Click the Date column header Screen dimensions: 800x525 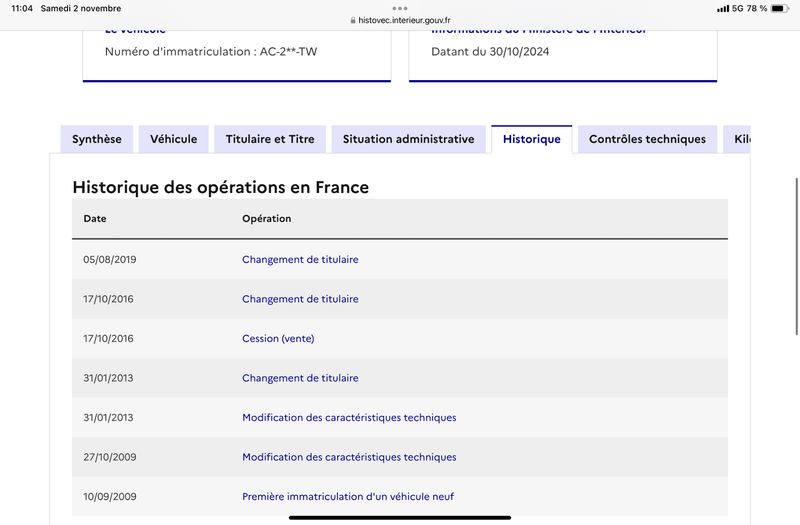(95, 218)
